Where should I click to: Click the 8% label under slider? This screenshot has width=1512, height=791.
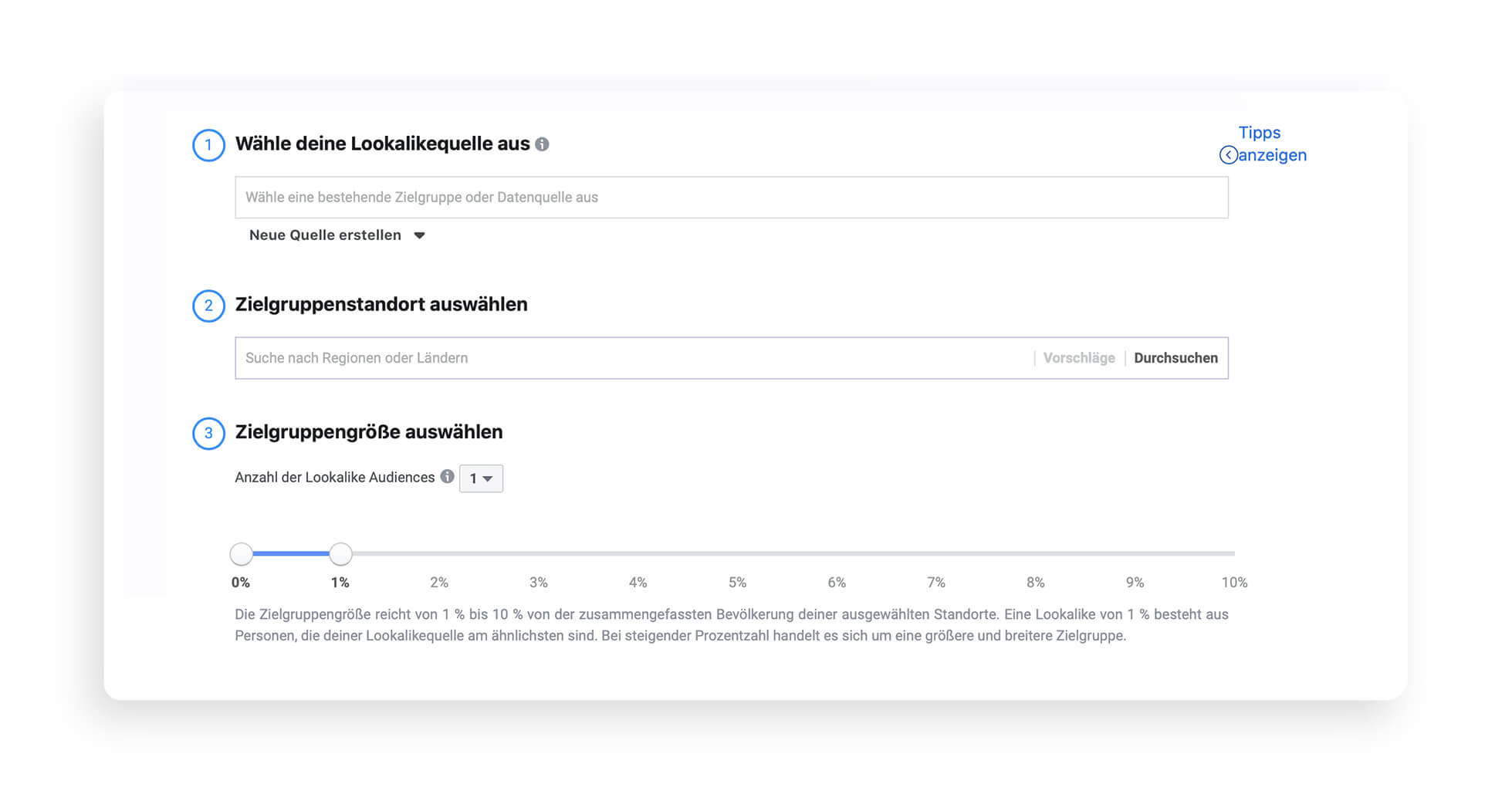(x=1036, y=583)
